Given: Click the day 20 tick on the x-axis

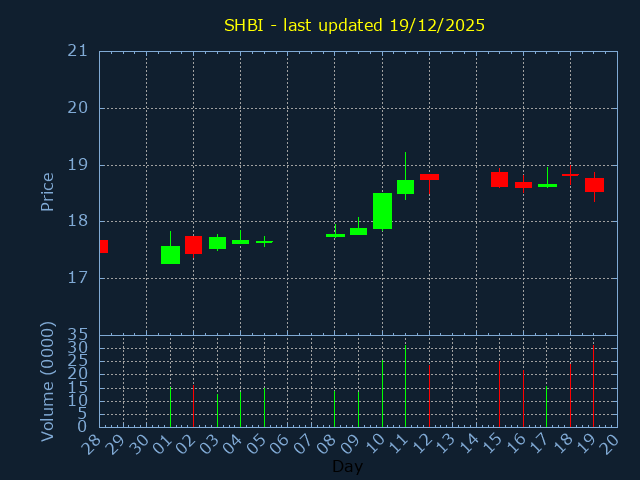Looking at the screenshot, I should tap(609, 443).
